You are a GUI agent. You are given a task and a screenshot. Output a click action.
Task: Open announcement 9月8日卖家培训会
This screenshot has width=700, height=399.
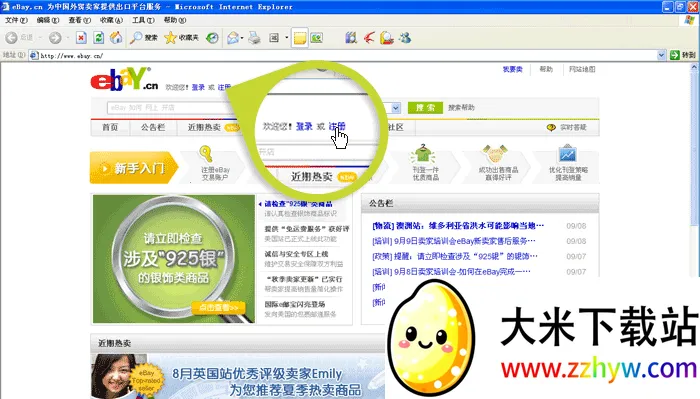click(451, 272)
